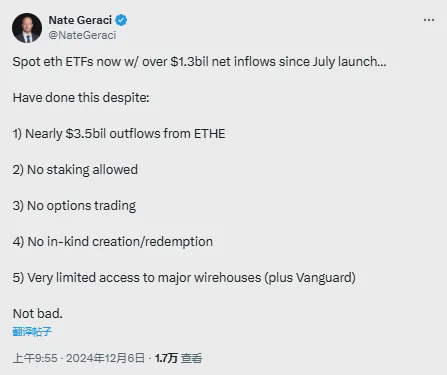Open the 上午9:55 timestamp link
The image size is (447, 375).
coord(35,358)
